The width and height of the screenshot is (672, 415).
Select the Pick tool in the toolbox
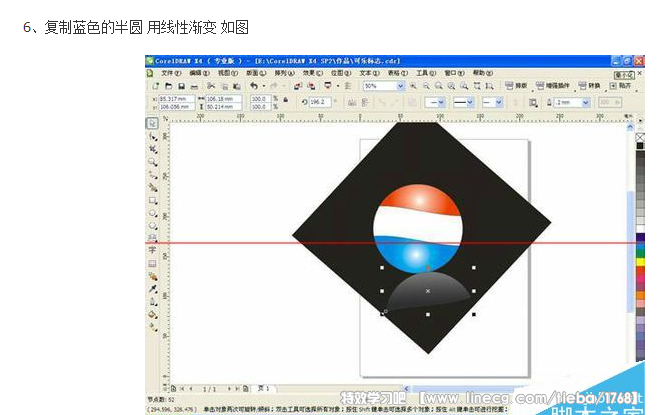152,123
